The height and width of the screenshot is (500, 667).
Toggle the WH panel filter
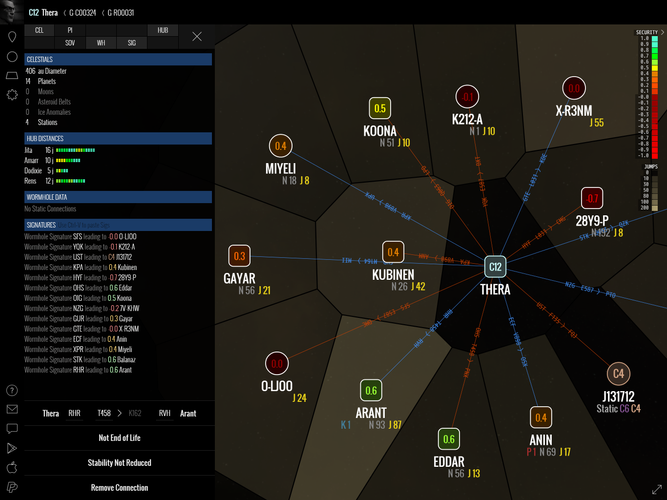coord(101,43)
